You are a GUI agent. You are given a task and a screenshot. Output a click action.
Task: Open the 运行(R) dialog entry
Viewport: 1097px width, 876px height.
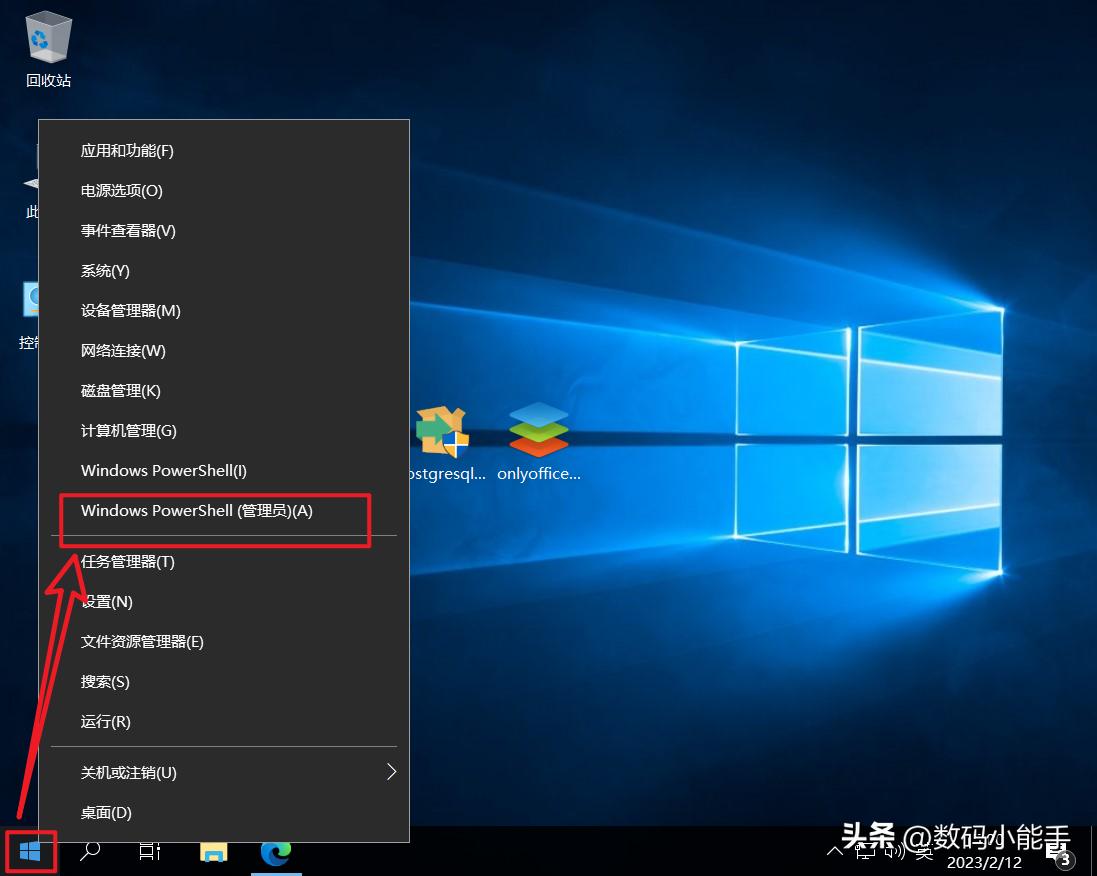(x=224, y=721)
